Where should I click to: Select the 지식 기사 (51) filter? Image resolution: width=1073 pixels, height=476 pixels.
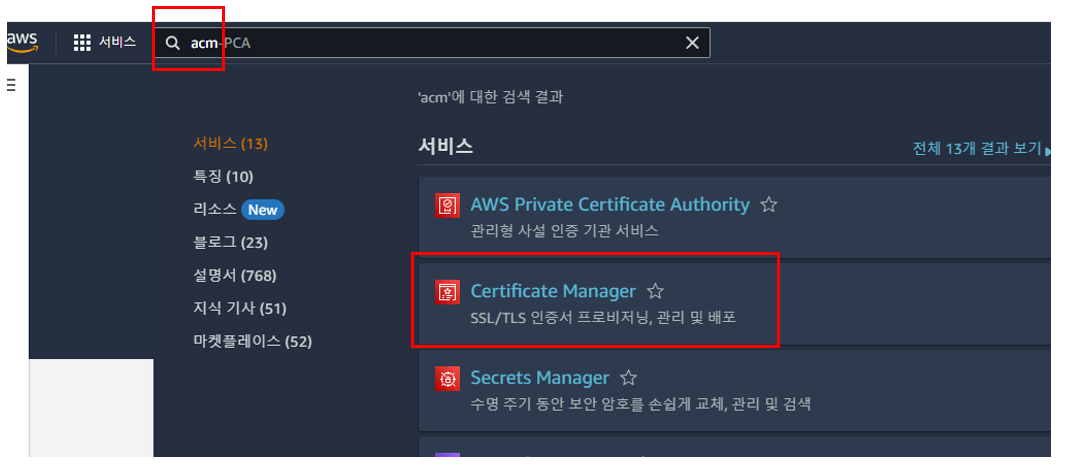coord(240,308)
